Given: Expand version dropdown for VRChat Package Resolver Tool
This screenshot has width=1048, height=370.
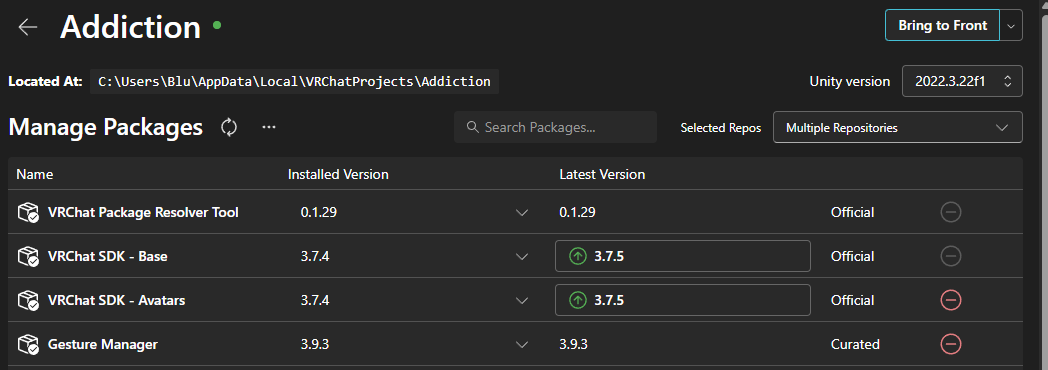Looking at the screenshot, I should click(x=522, y=212).
